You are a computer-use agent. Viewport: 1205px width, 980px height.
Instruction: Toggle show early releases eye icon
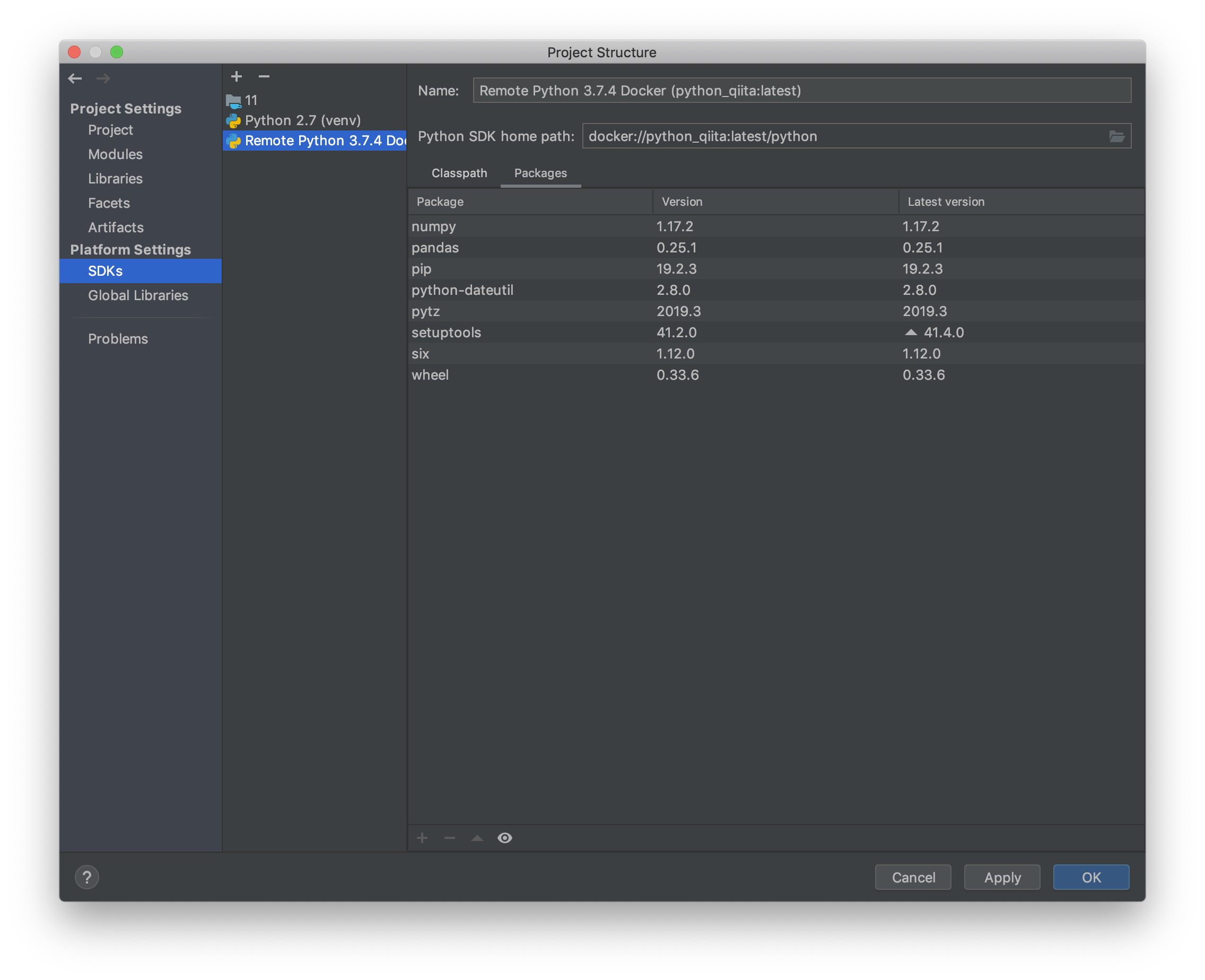(505, 838)
